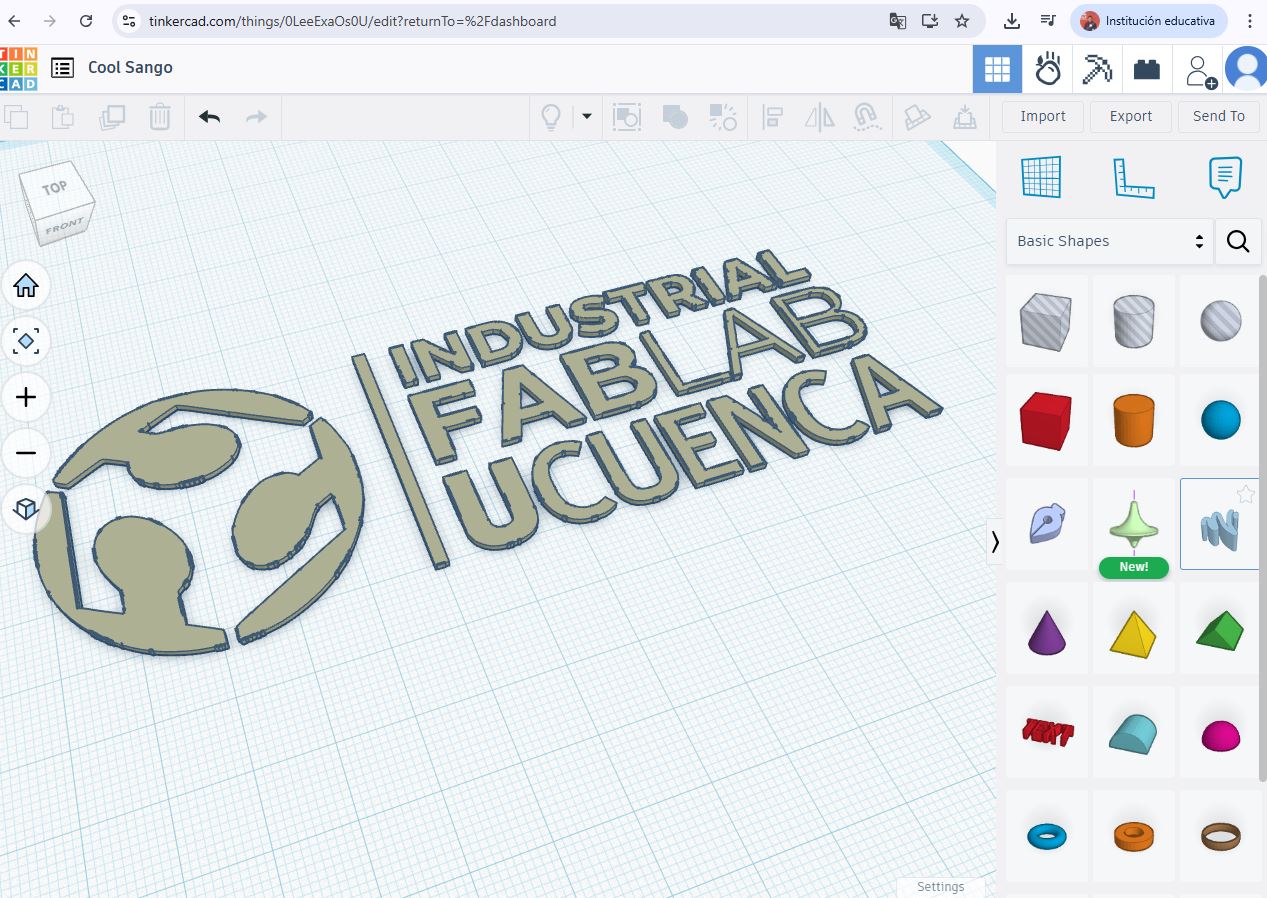Select the red Box shape
The height and width of the screenshot is (898, 1267).
click(x=1046, y=421)
